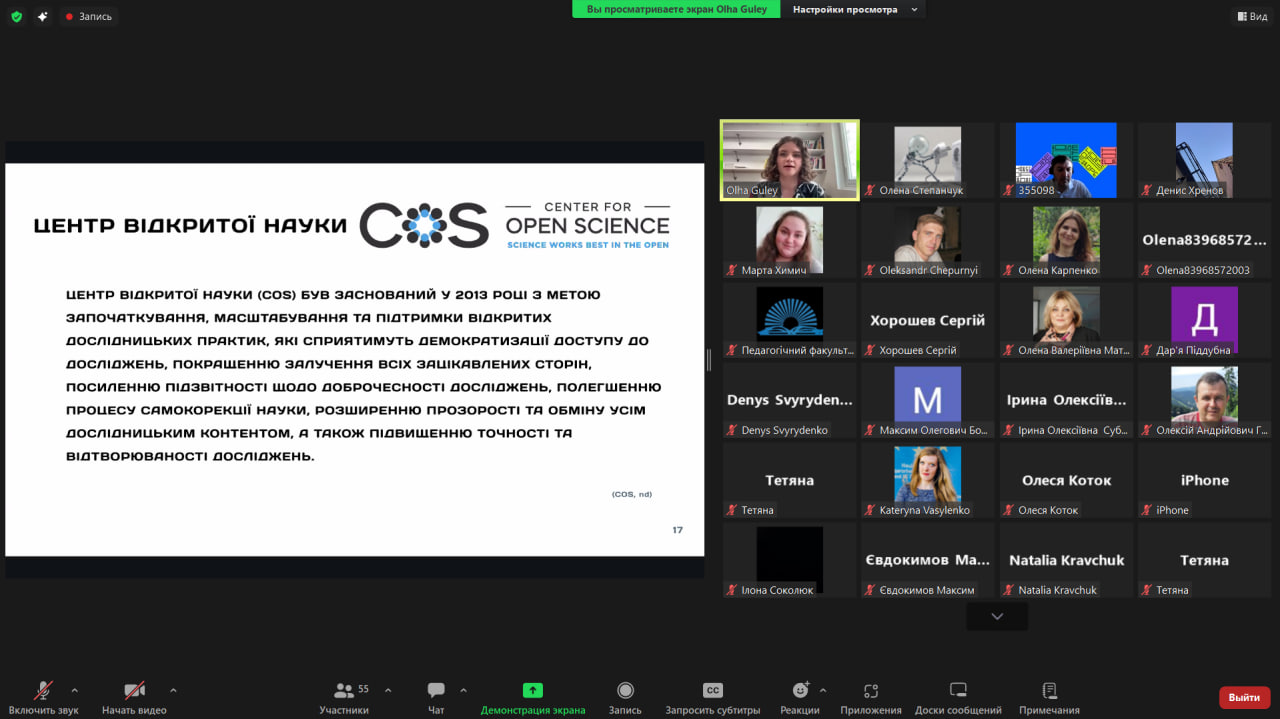Unmute with Включить звук microphone icon
Image resolution: width=1280 pixels, height=719 pixels.
43,690
